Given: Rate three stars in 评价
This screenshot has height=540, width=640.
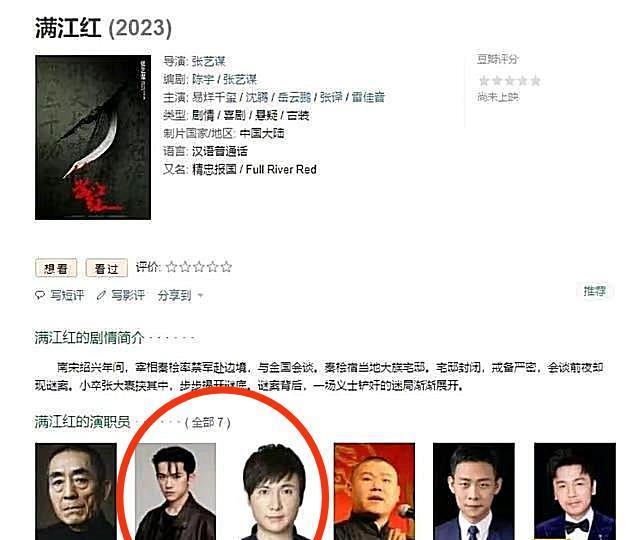Looking at the screenshot, I should pos(199,267).
